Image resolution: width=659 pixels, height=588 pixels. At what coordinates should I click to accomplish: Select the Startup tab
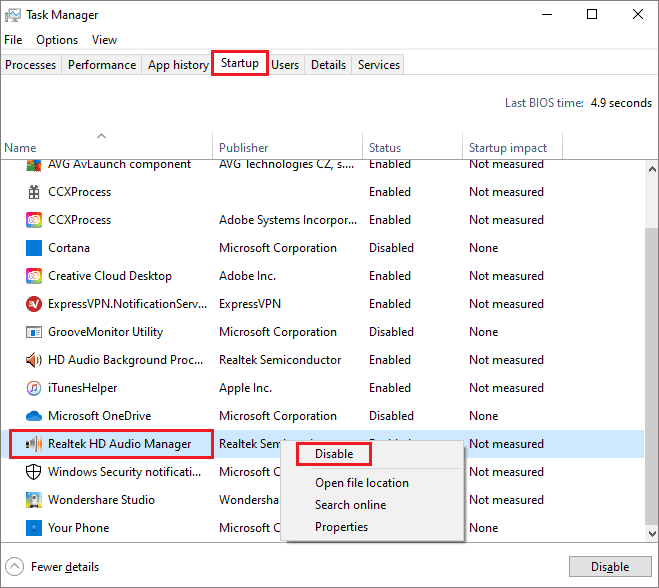pyautogui.click(x=240, y=63)
